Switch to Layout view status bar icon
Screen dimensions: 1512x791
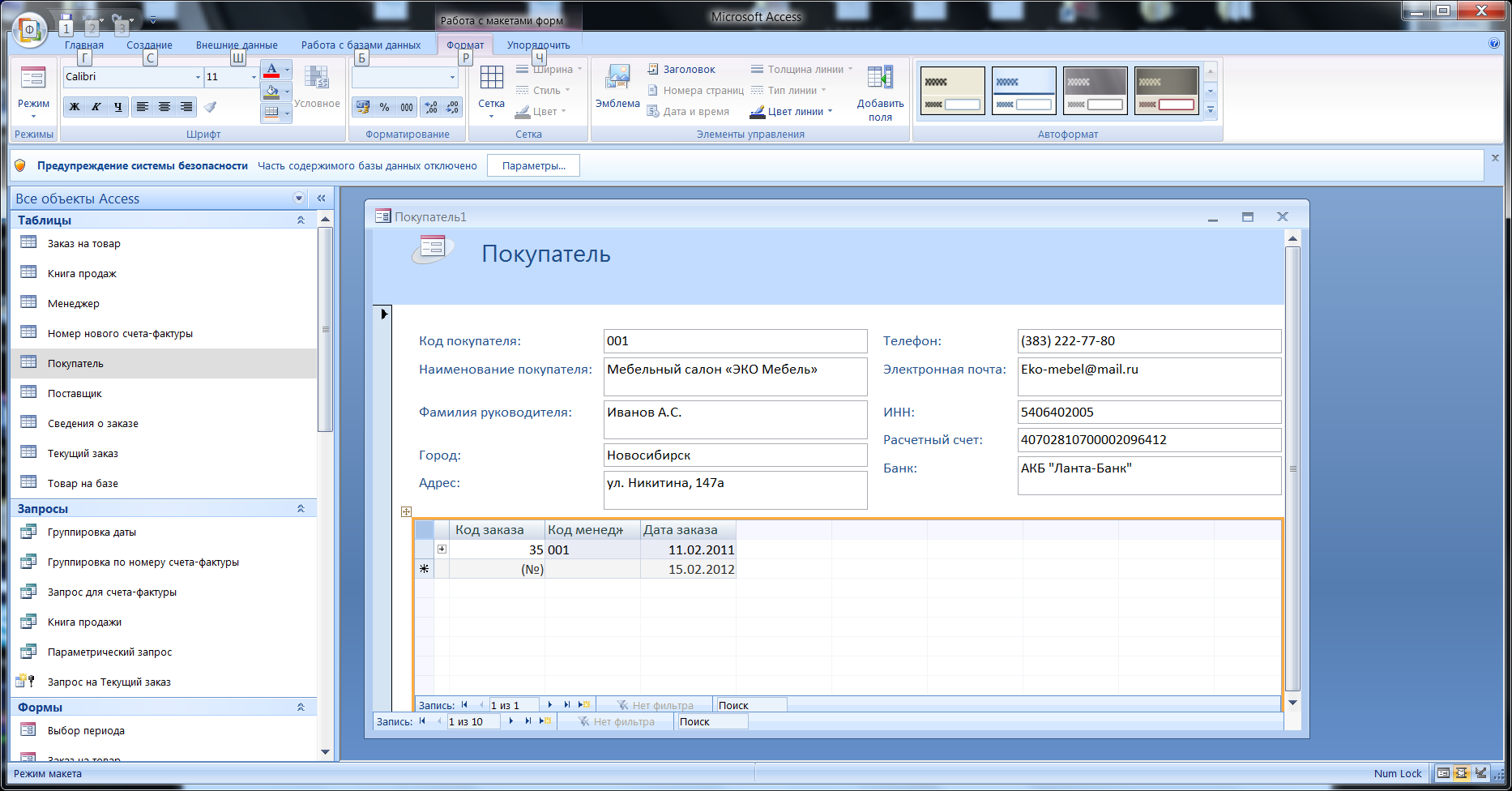1462,773
